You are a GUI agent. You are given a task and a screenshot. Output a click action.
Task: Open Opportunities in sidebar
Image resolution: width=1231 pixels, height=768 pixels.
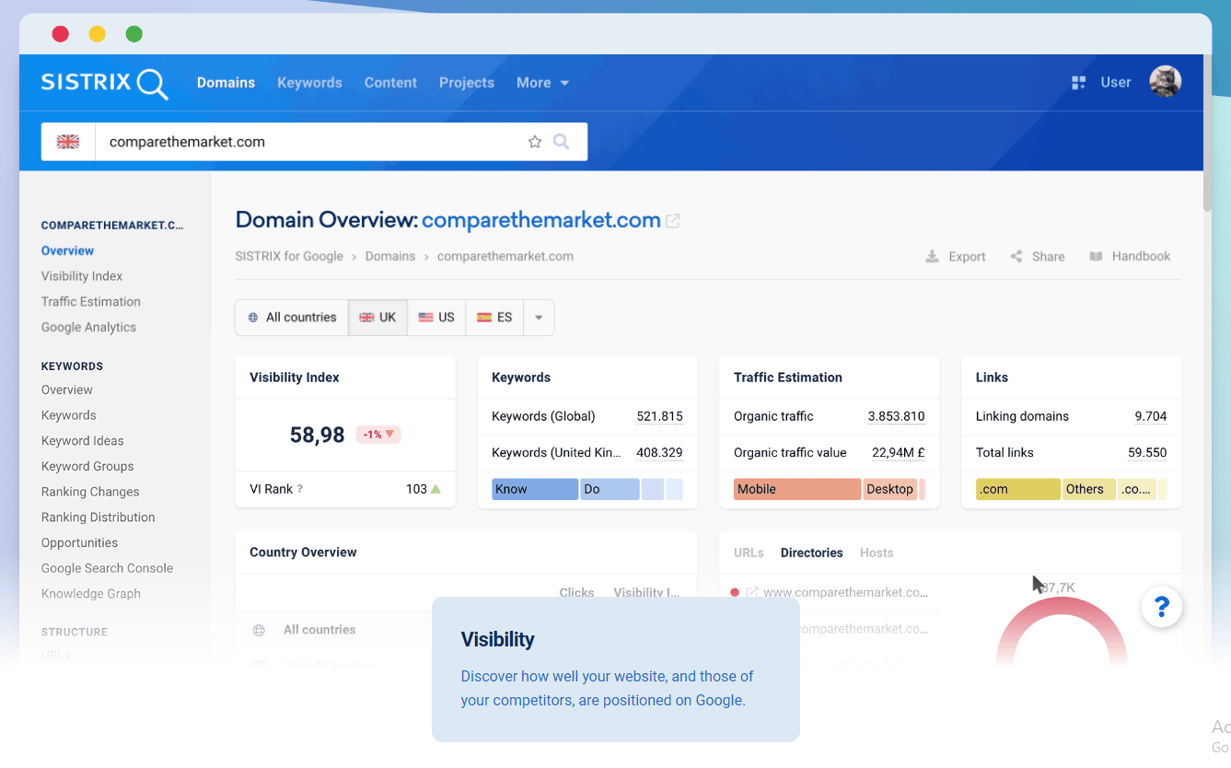pos(79,543)
